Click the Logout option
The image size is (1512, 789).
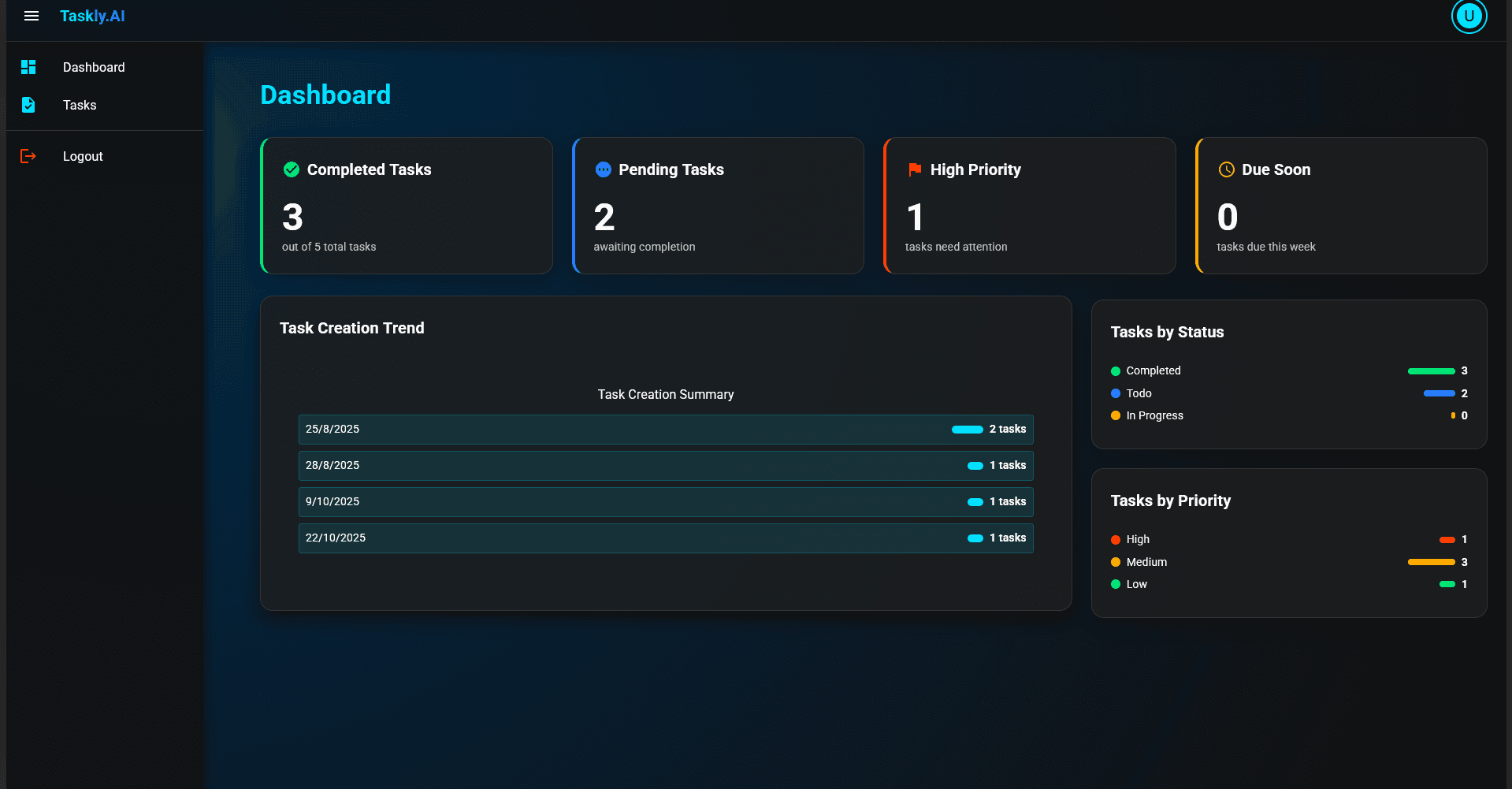(x=82, y=156)
